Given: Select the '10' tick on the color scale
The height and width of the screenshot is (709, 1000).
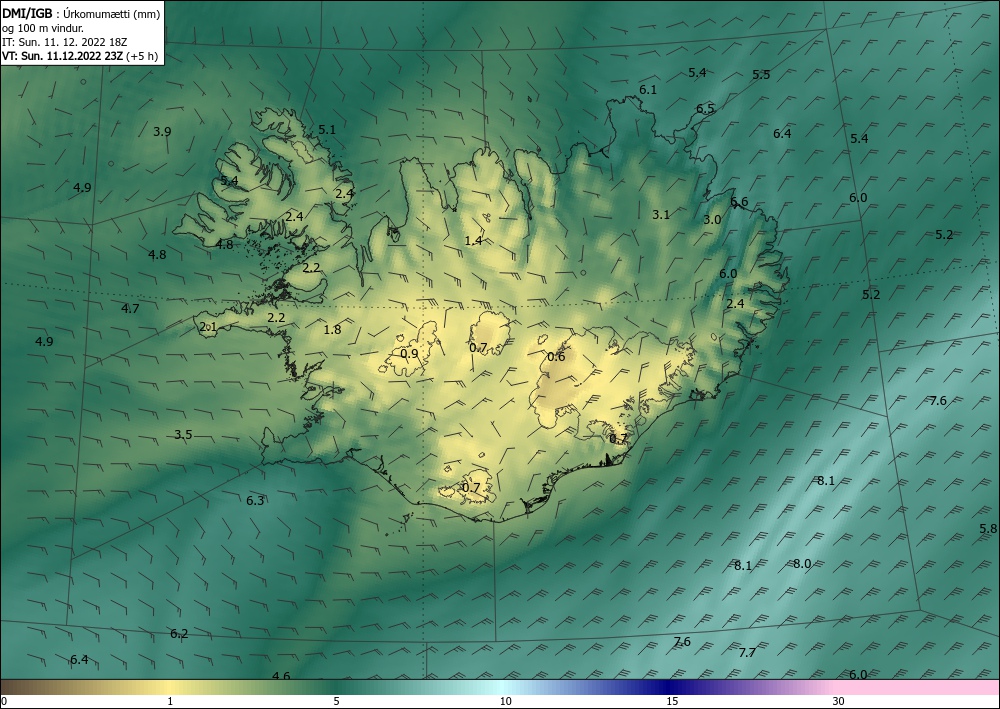Looking at the screenshot, I should pyautogui.click(x=505, y=701).
